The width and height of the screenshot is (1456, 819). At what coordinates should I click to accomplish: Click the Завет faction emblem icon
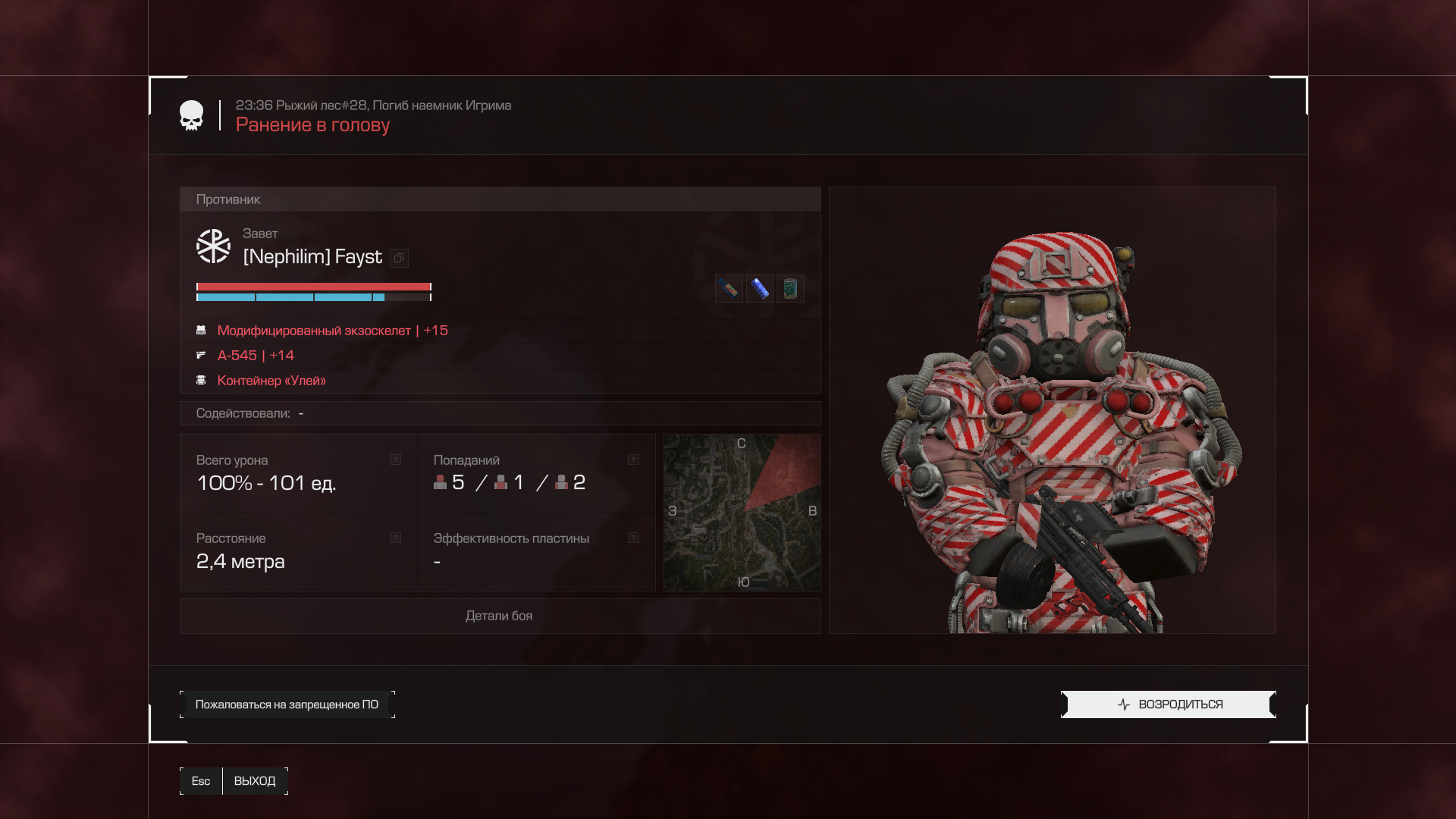coord(213,246)
